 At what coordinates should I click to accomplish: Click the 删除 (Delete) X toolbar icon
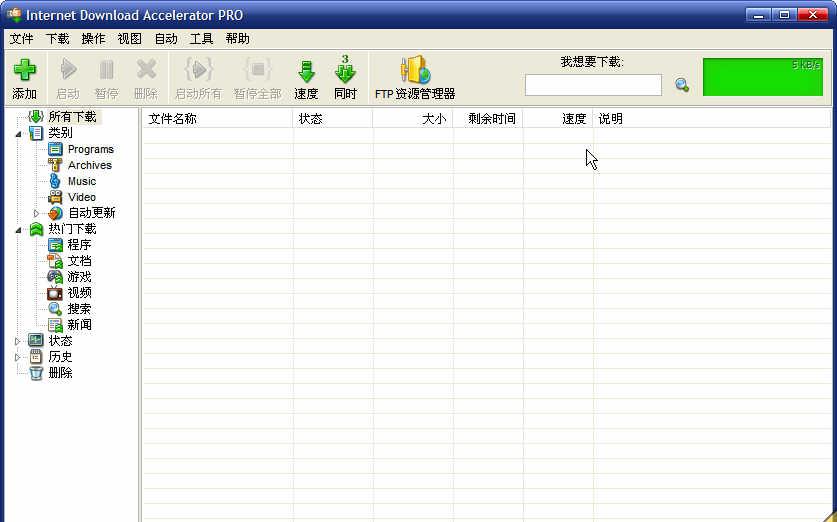click(x=146, y=70)
